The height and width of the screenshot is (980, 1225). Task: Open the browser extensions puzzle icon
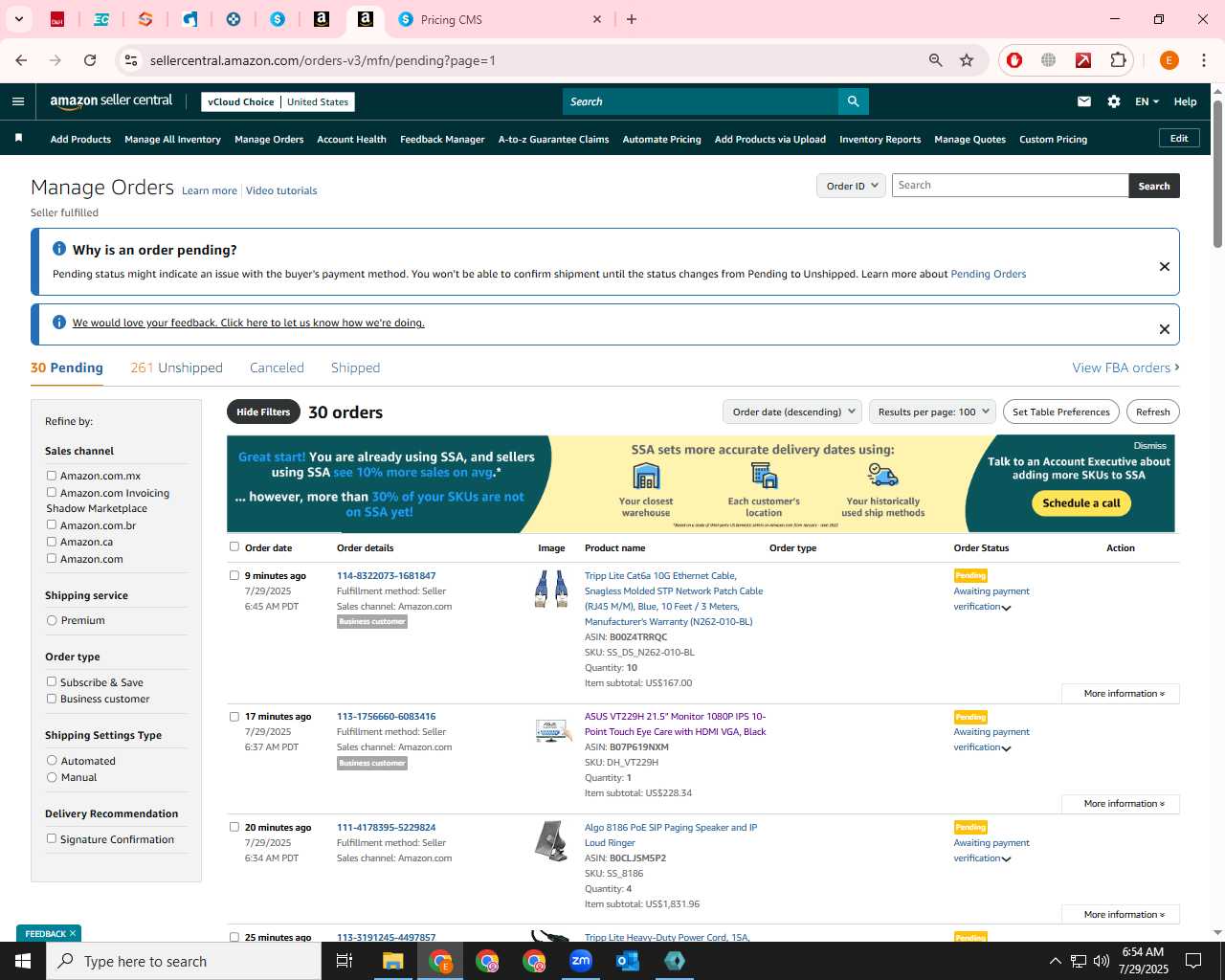1118,60
